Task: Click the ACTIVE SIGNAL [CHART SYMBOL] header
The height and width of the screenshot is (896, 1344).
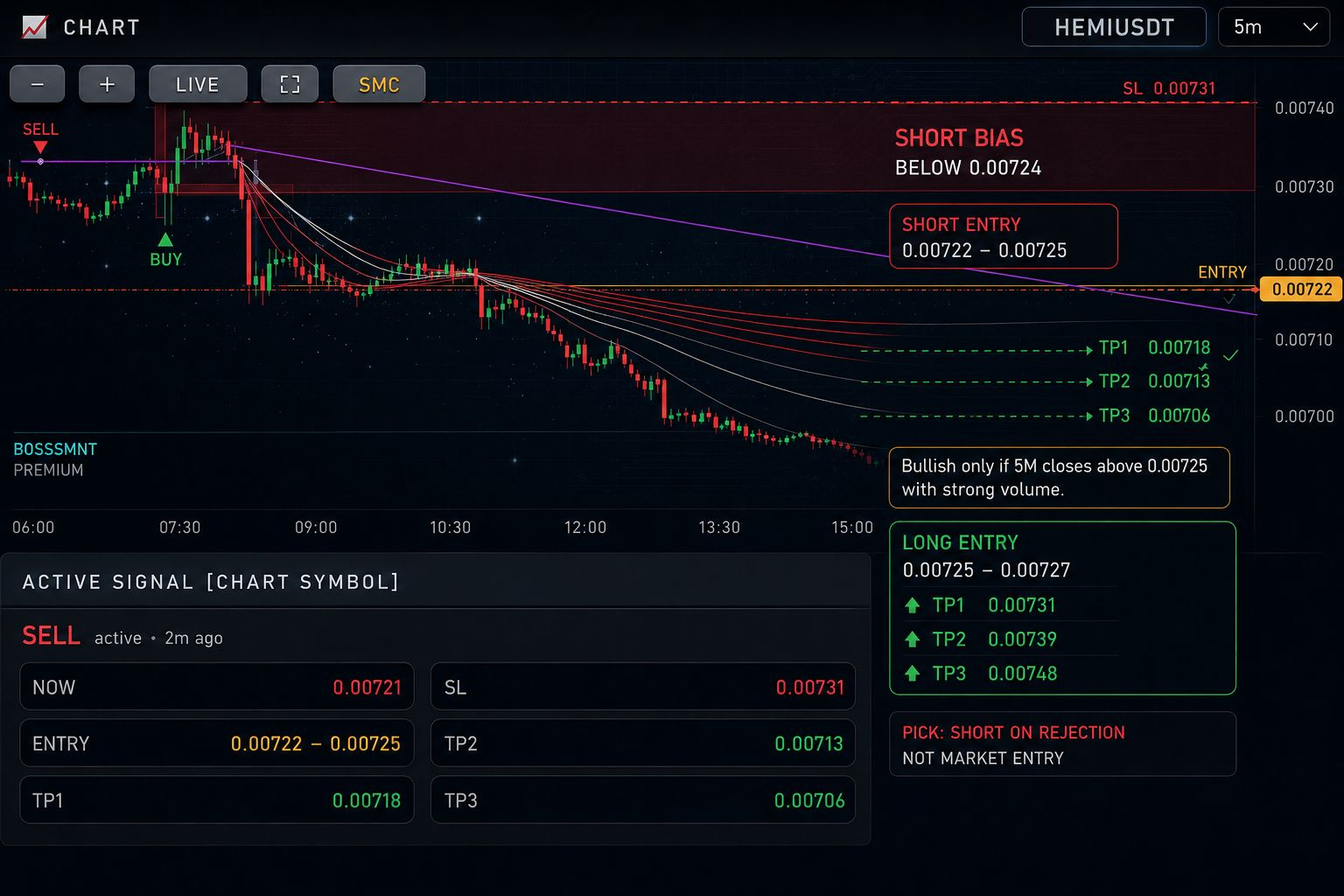Action: pyautogui.click(x=211, y=582)
